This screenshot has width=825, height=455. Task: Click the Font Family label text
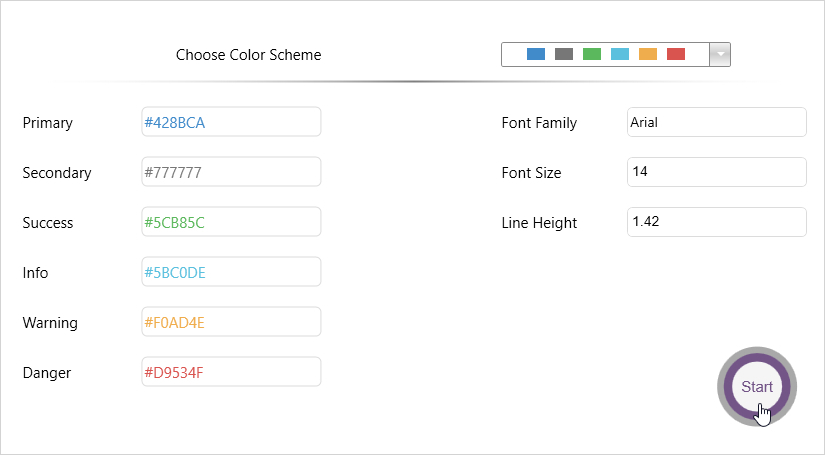(539, 123)
